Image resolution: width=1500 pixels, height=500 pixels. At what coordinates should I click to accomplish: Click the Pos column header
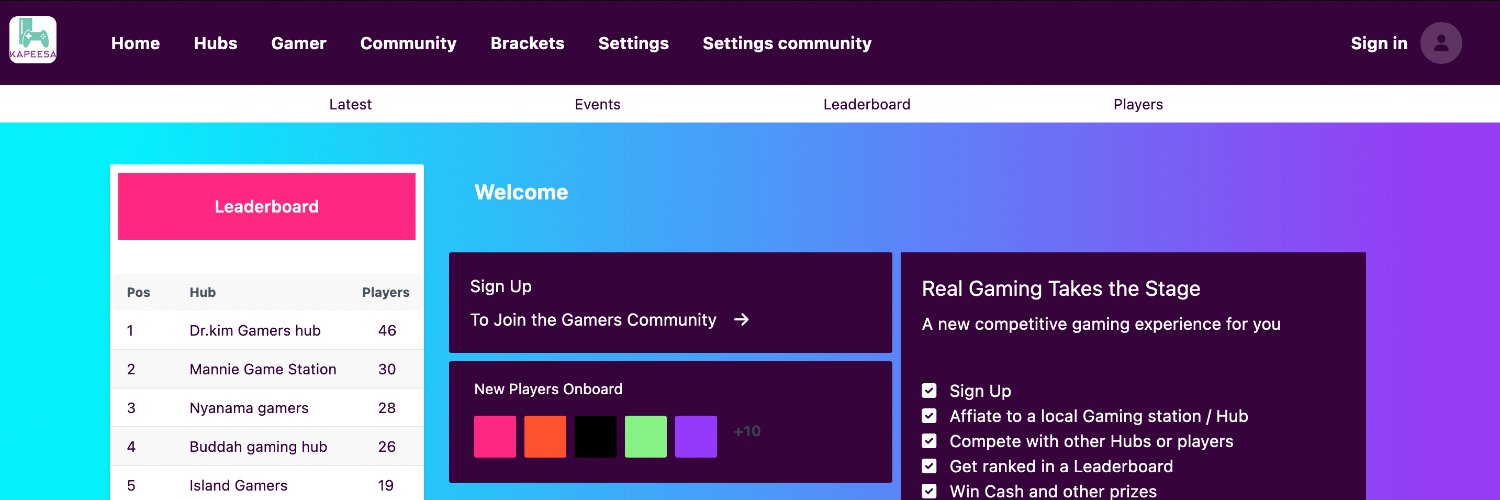pyautogui.click(x=138, y=292)
